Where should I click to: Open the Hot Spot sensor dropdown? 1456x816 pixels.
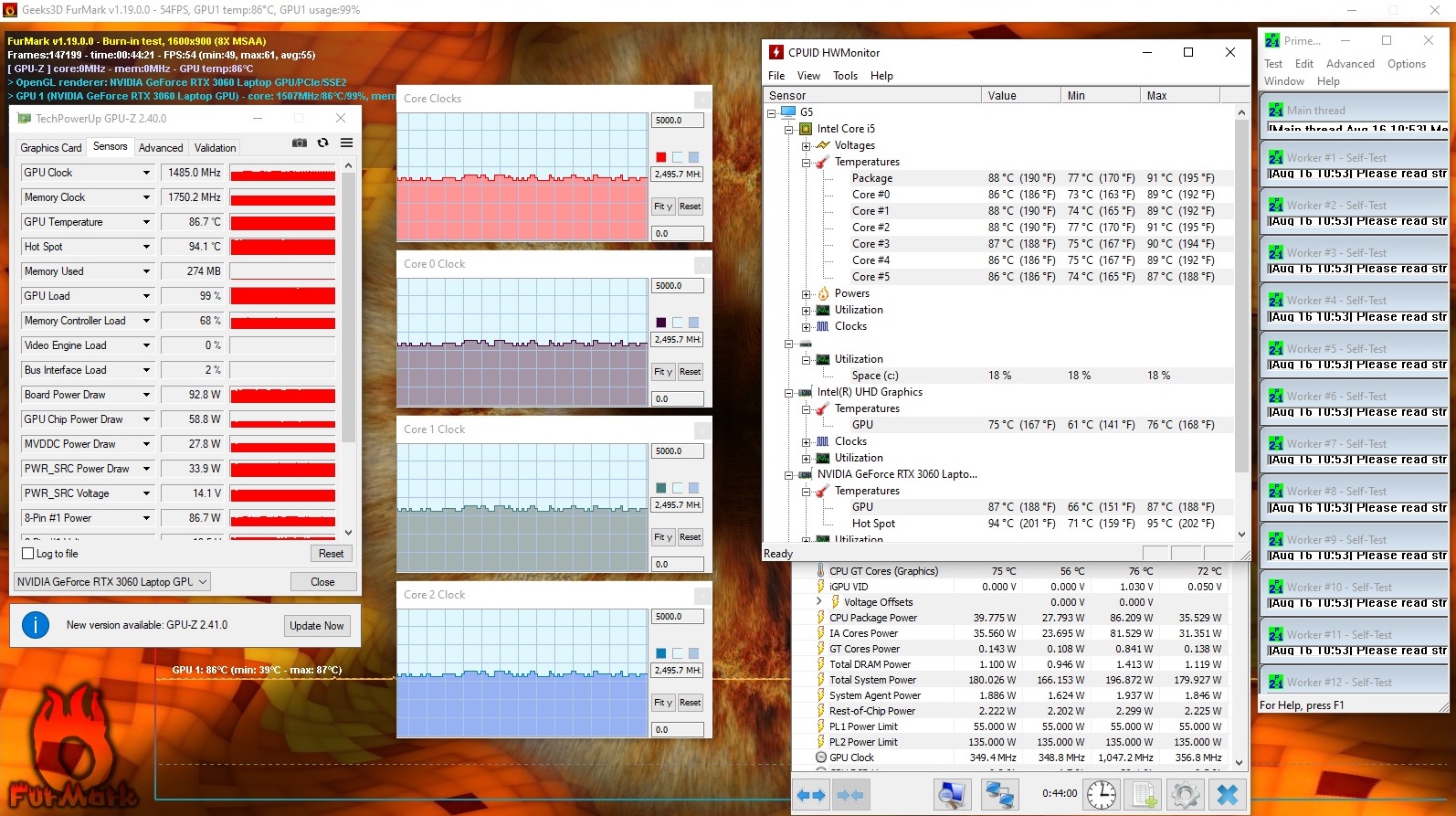(x=146, y=247)
